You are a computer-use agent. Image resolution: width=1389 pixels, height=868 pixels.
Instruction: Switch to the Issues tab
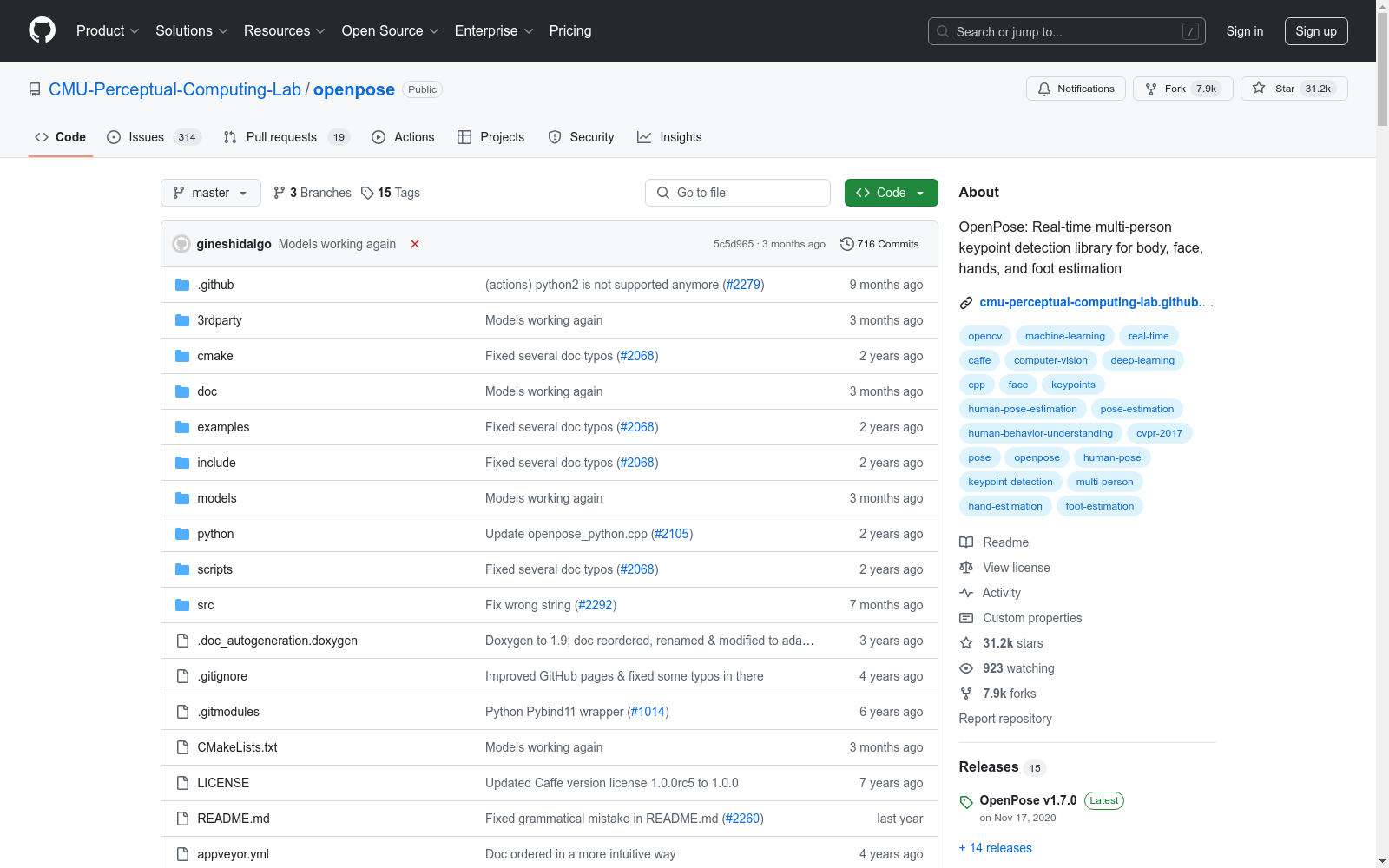point(154,137)
